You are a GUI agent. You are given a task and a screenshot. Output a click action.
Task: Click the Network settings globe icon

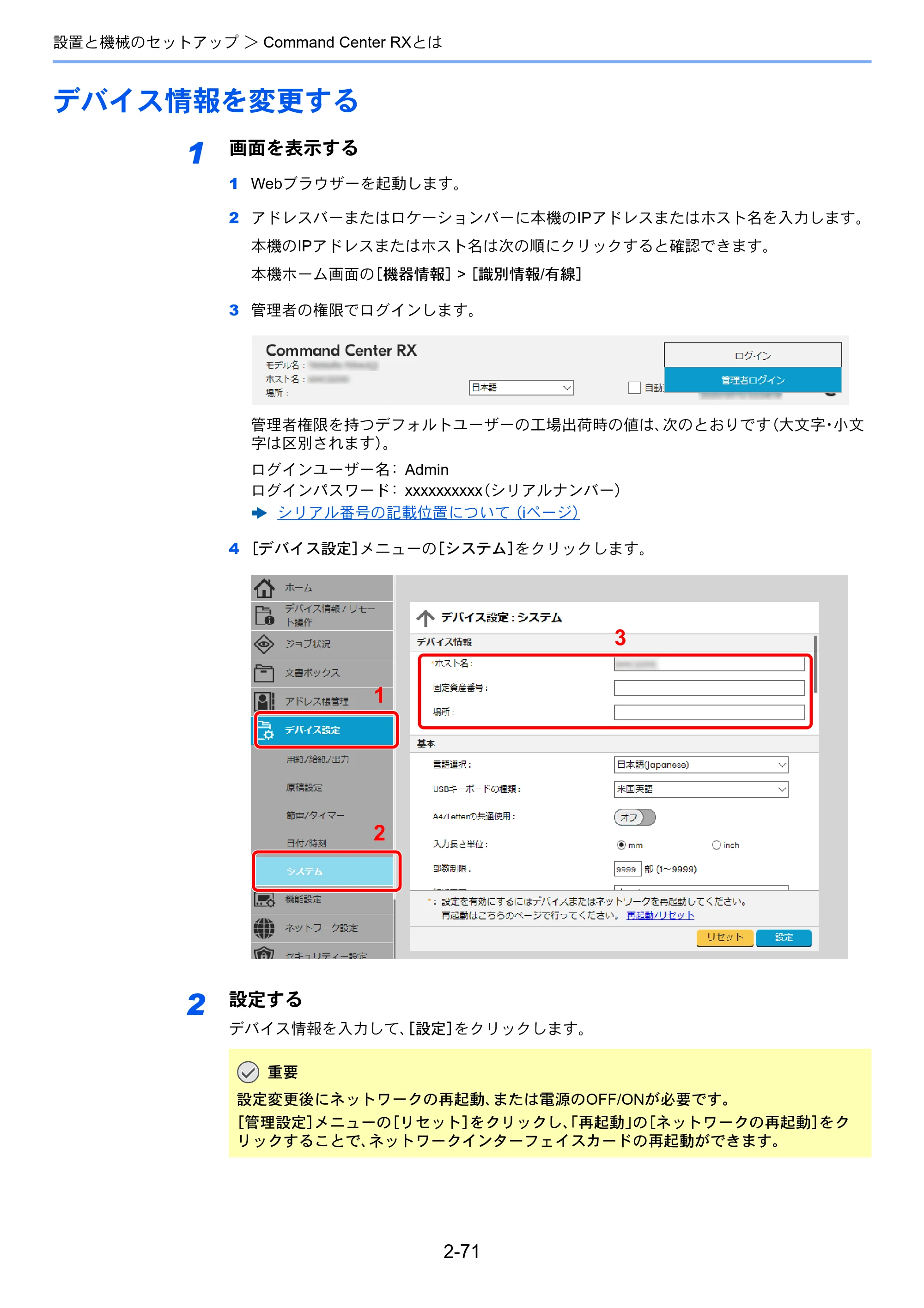tap(264, 928)
